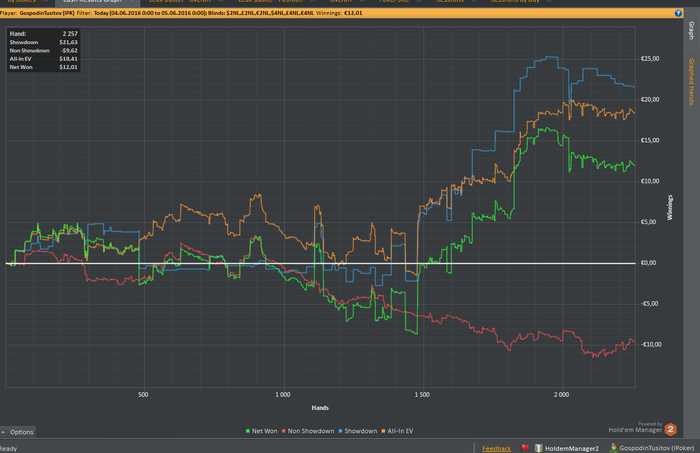
Task: Click the red flag icon beside Feedback
Action: 525,448
